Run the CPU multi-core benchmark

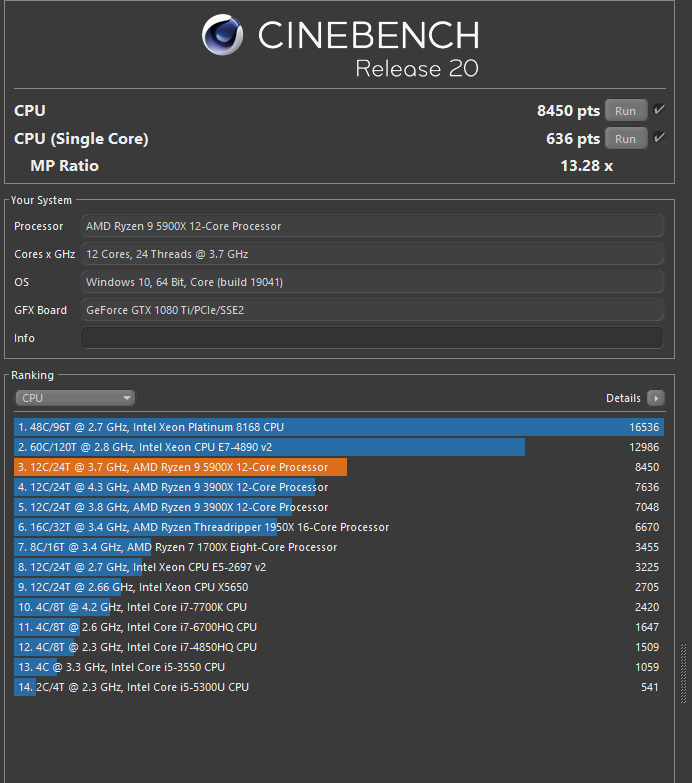click(626, 110)
